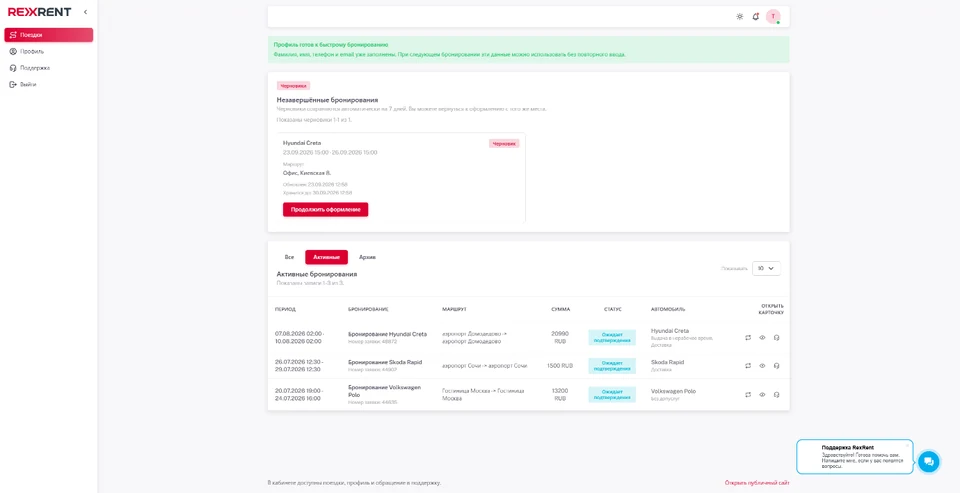Click route аэропорт Сочи -> аэропорт Сочи
960x493 pixels.
tap(484, 366)
